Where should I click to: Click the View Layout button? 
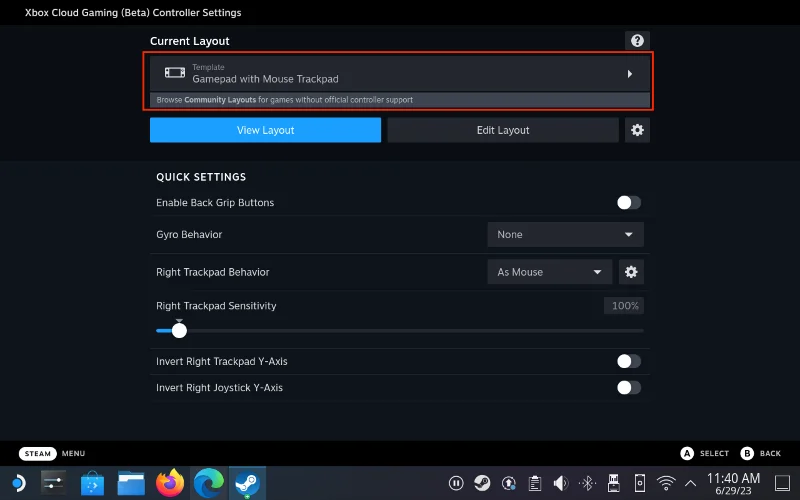pos(265,130)
